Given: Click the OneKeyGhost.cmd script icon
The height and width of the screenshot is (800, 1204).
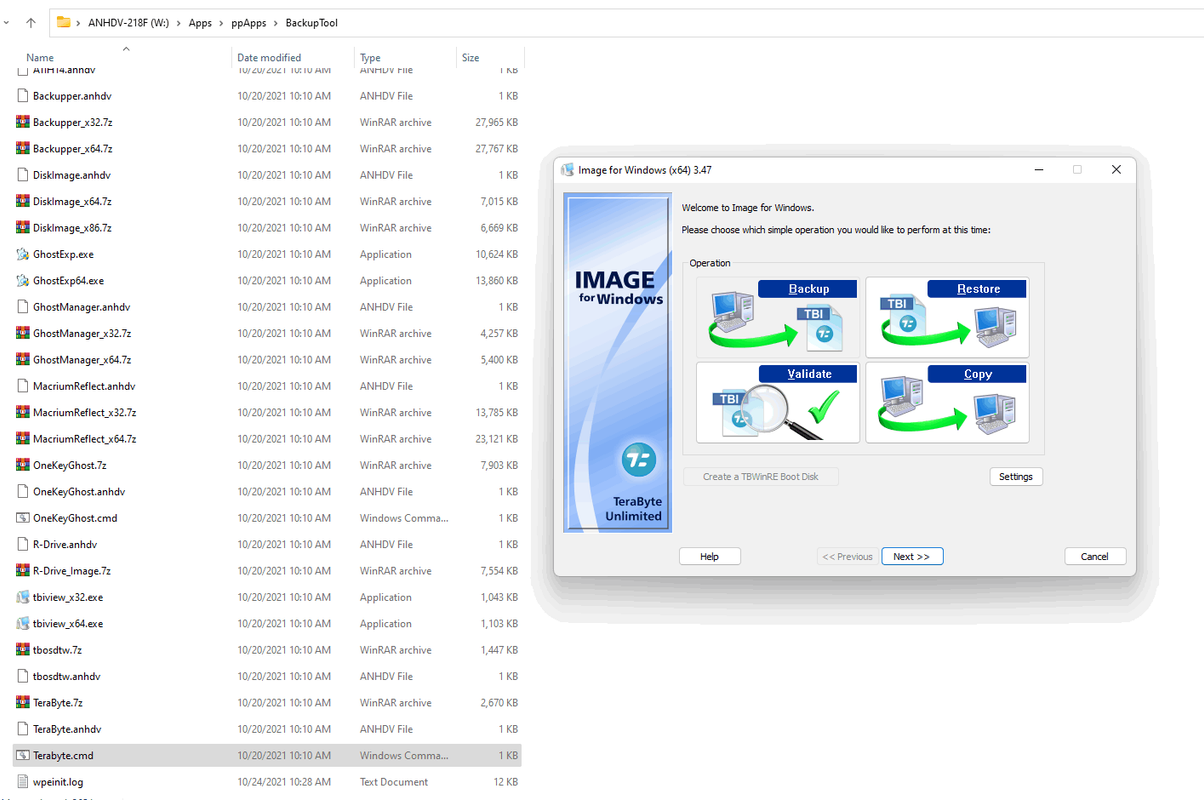Looking at the screenshot, I should 23,518.
